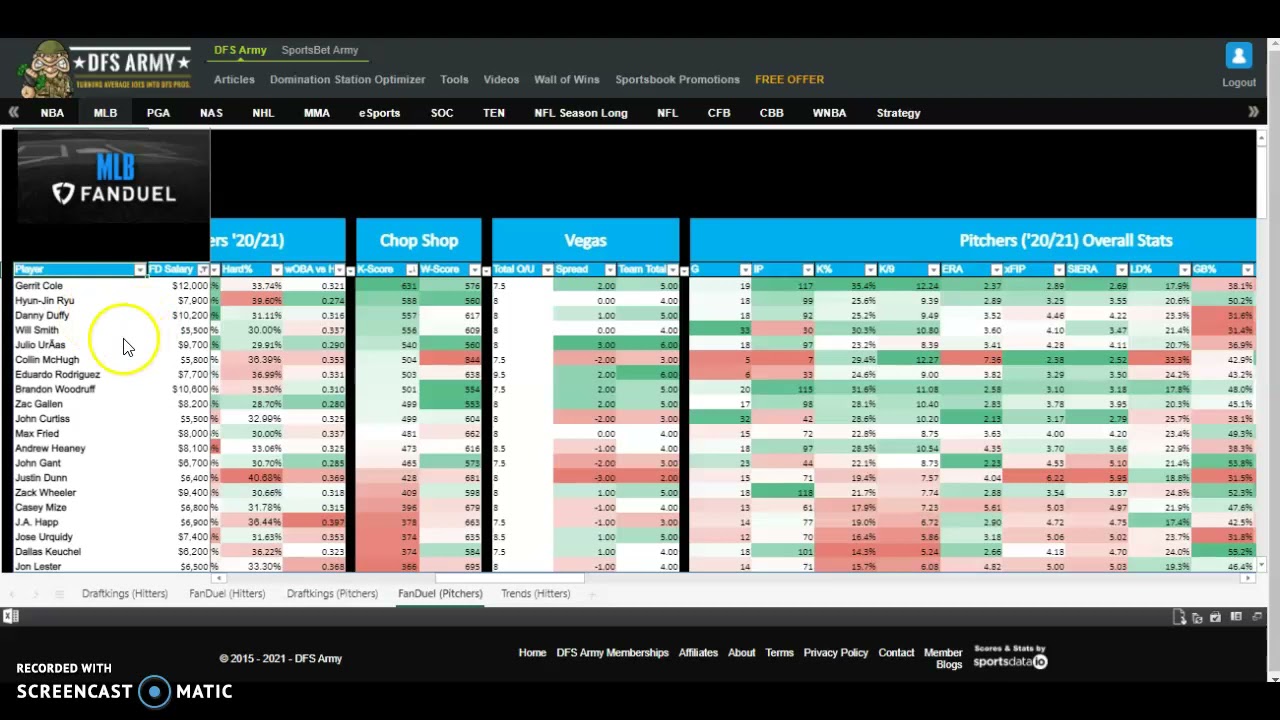Open Sportsbook Promotions menu item
Screen dimensions: 1280x720
click(x=677, y=80)
